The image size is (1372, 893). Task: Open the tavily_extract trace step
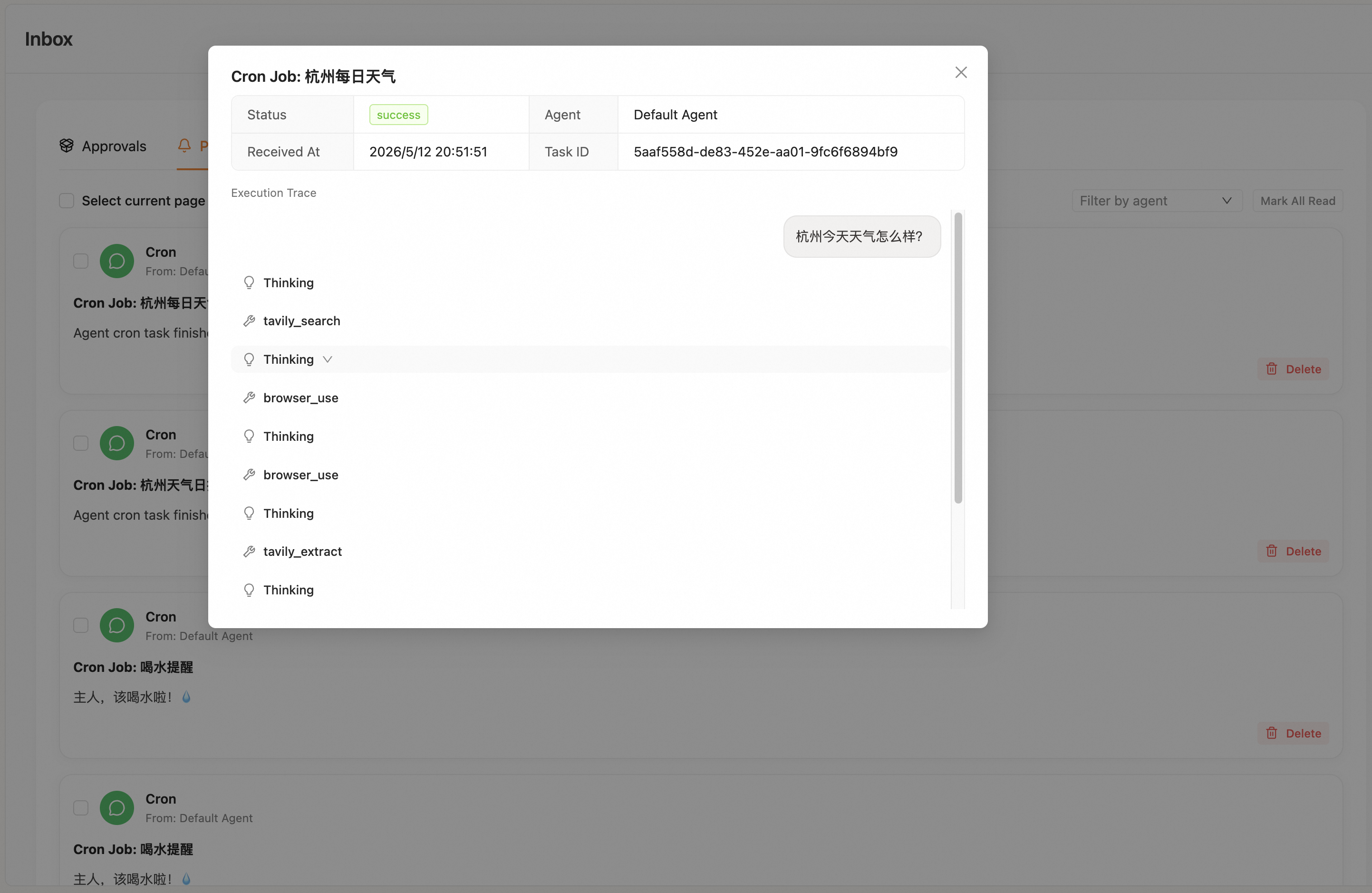tap(590, 552)
